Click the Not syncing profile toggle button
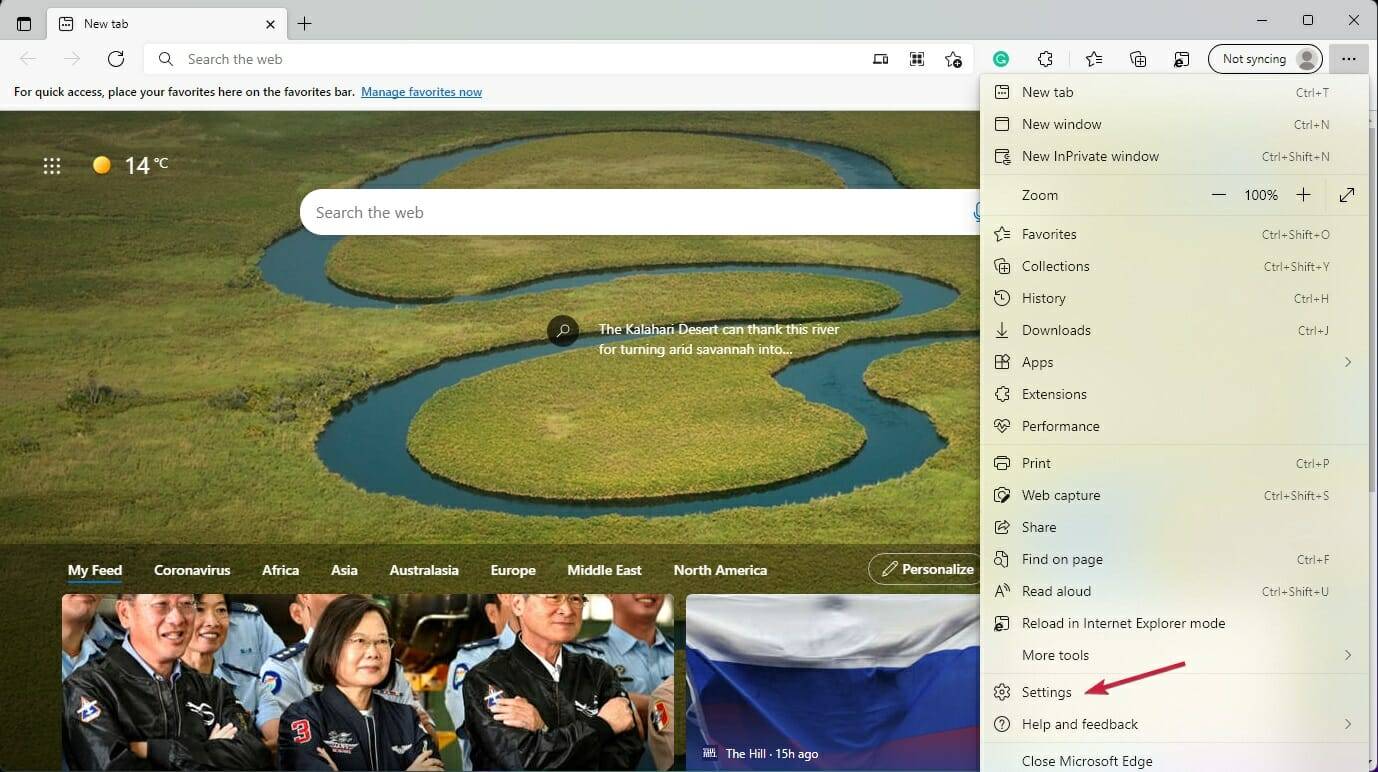 (x=1265, y=59)
